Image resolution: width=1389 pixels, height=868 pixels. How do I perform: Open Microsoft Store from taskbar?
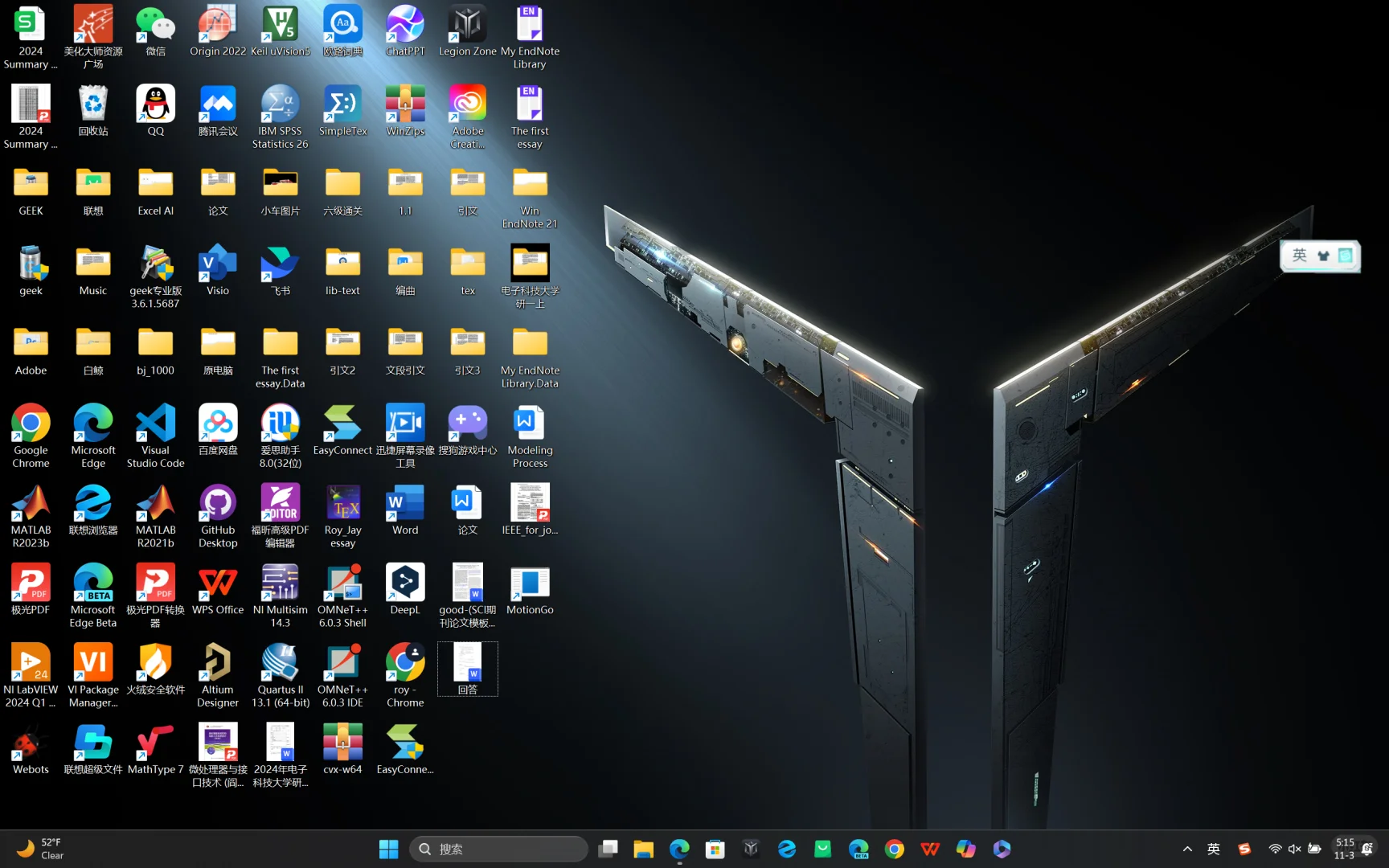[x=715, y=849]
